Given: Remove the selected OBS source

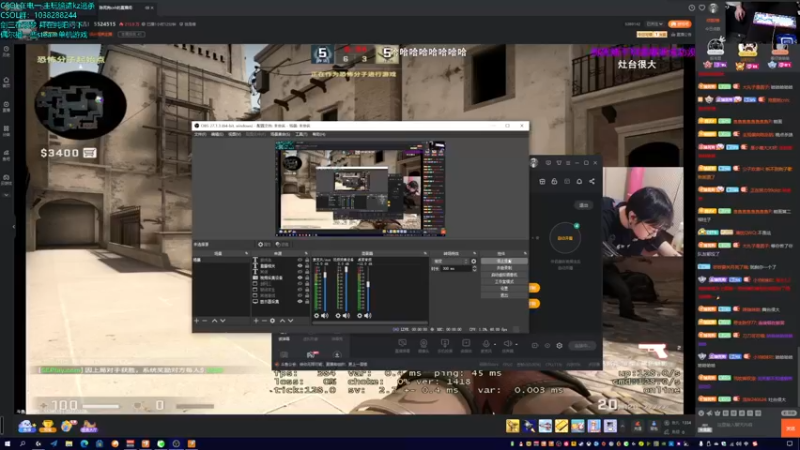Looking at the screenshot, I should point(264,321).
